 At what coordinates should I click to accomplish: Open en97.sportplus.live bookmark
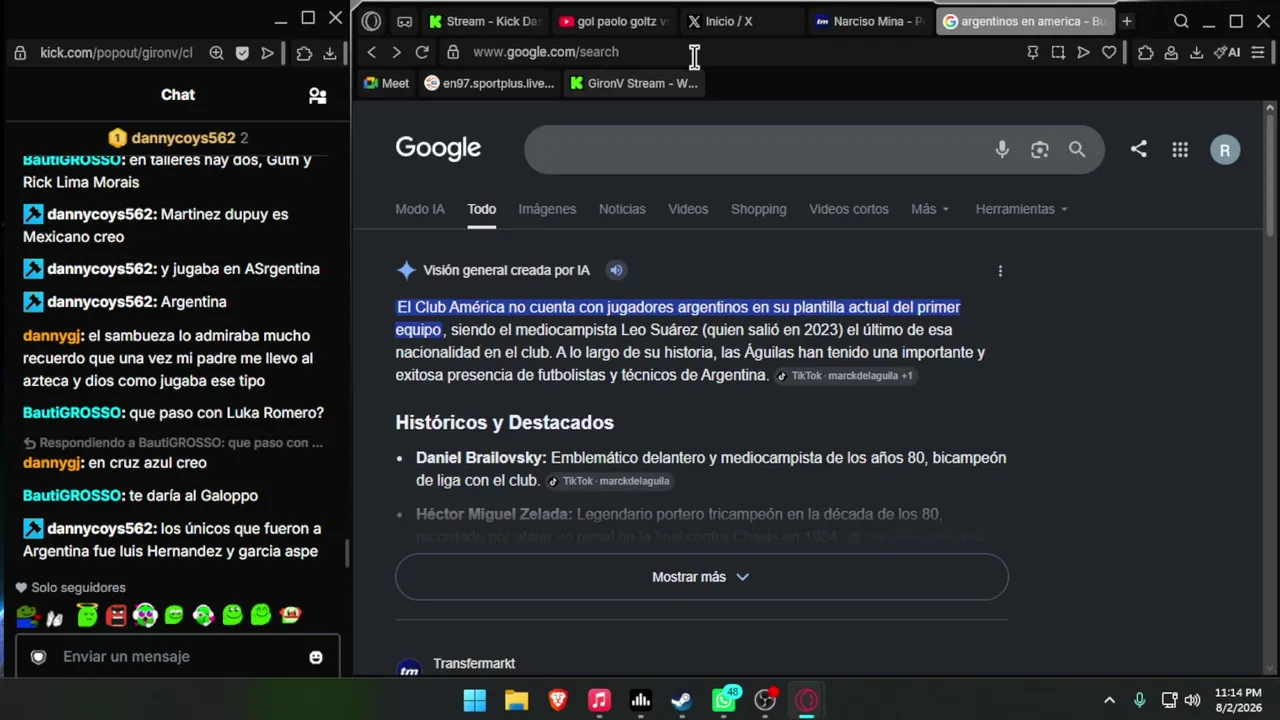coord(489,84)
